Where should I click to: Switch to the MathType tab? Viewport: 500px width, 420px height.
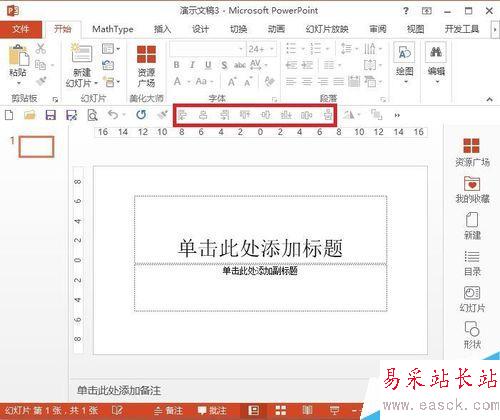(x=113, y=29)
